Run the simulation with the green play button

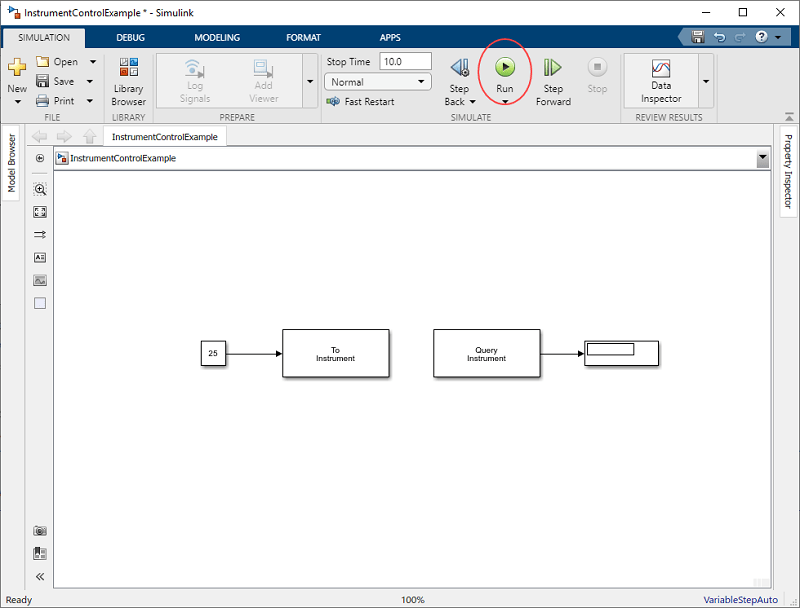coord(505,67)
